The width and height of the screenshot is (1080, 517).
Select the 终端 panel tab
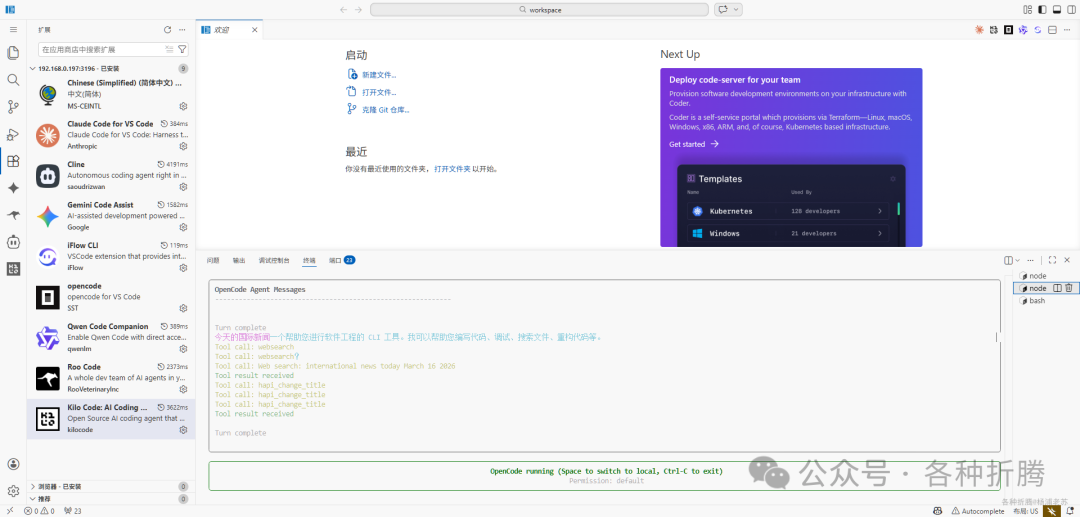[x=309, y=260]
